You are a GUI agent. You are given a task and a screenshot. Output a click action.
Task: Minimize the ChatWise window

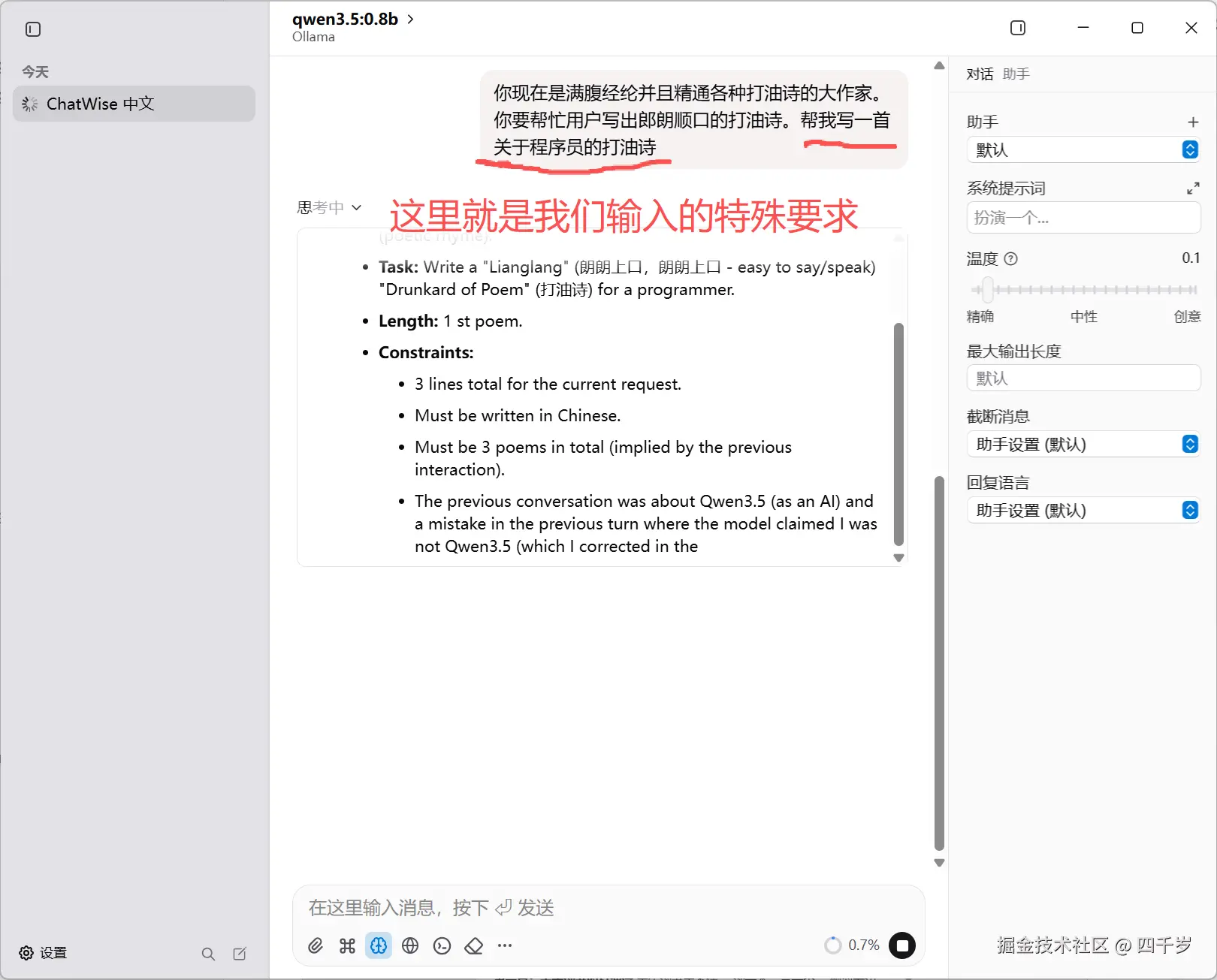click(1083, 28)
